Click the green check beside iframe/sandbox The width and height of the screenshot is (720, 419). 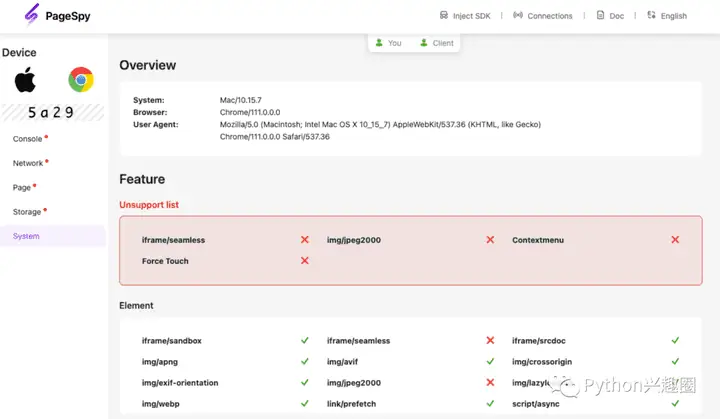(304, 340)
